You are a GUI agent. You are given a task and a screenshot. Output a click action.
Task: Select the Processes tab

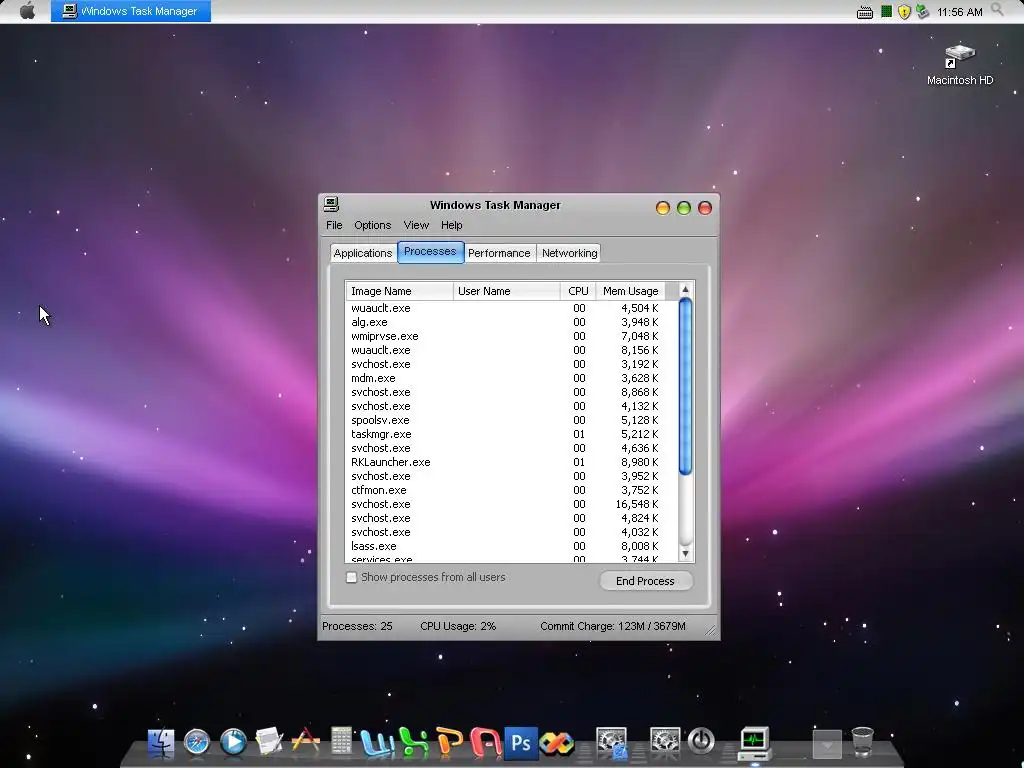(x=430, y=252)
